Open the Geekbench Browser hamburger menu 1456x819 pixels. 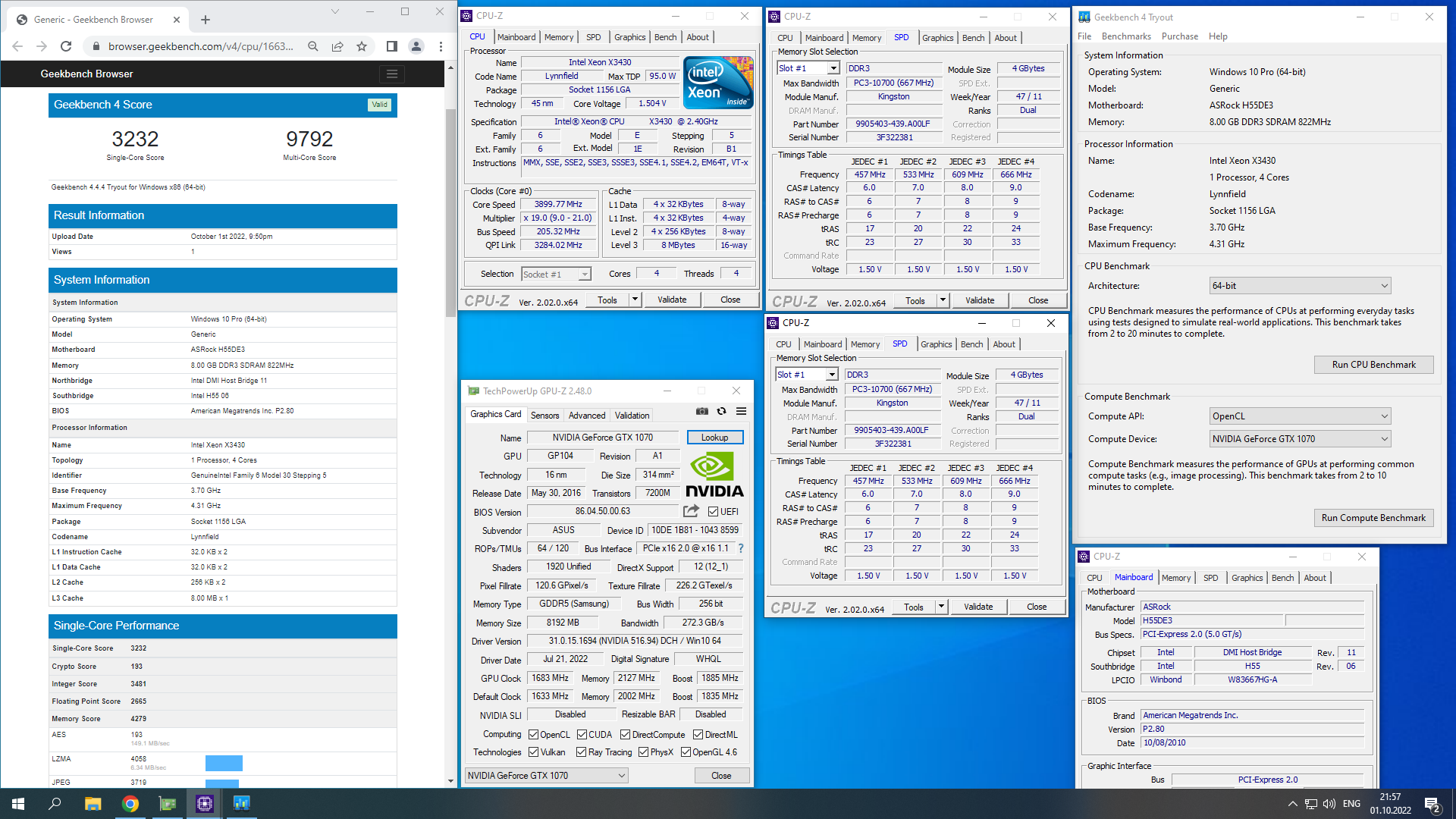[392, 74]
